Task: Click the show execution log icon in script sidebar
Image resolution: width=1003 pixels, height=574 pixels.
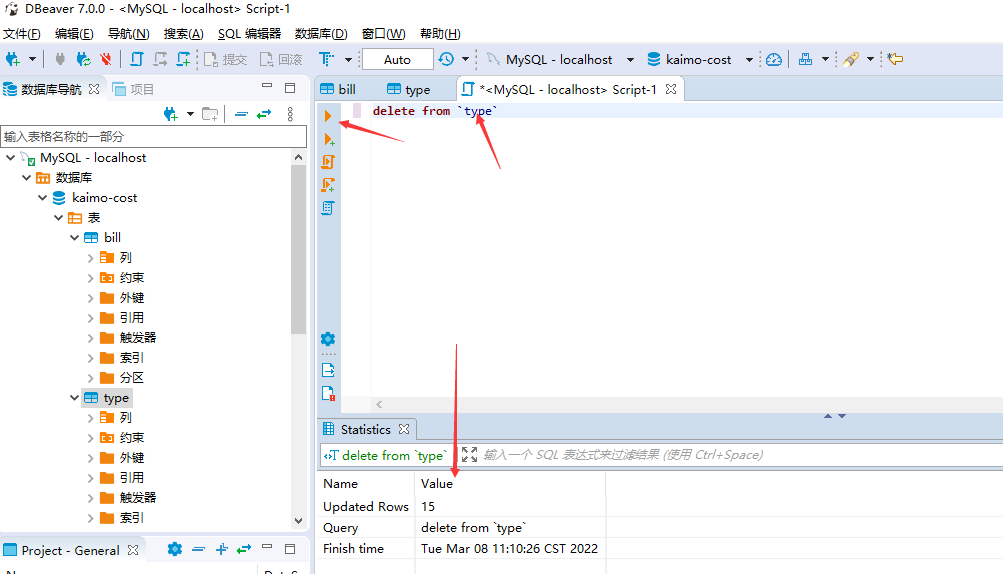Action: coord(328,394)
